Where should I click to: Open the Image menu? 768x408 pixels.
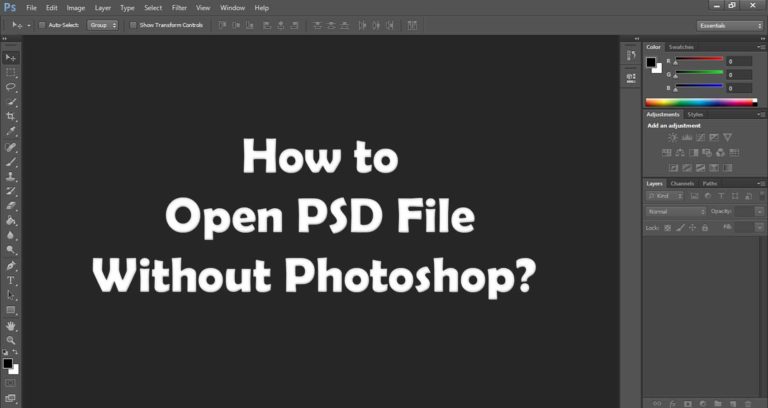pos(75,8)
